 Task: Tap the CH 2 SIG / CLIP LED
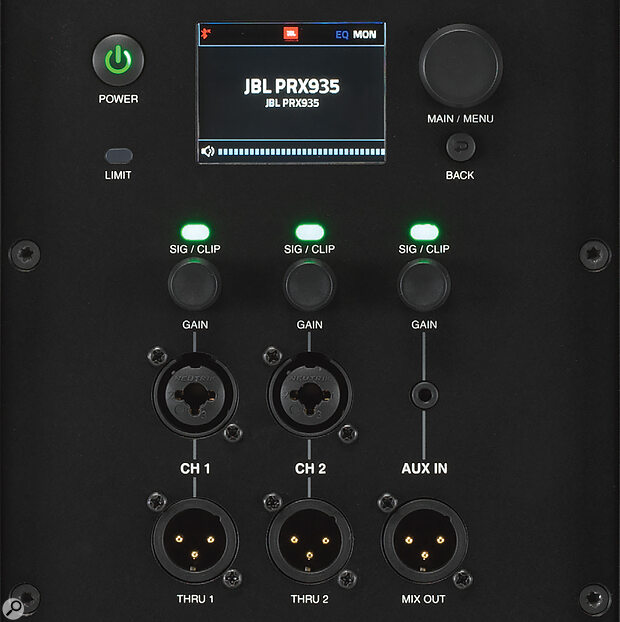click(310, 232)
